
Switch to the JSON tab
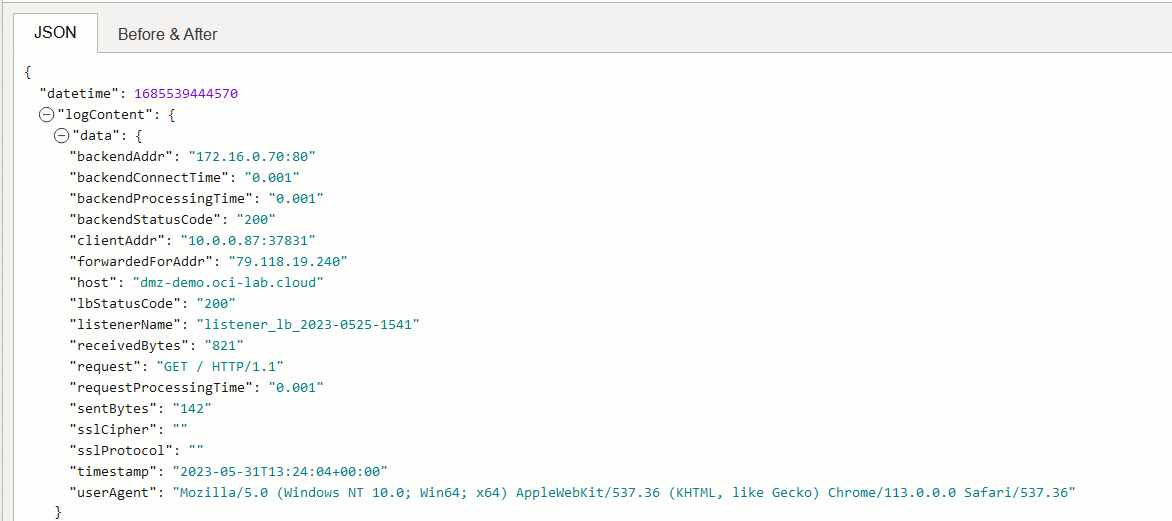pyautogui.click(x=55, y=33)
